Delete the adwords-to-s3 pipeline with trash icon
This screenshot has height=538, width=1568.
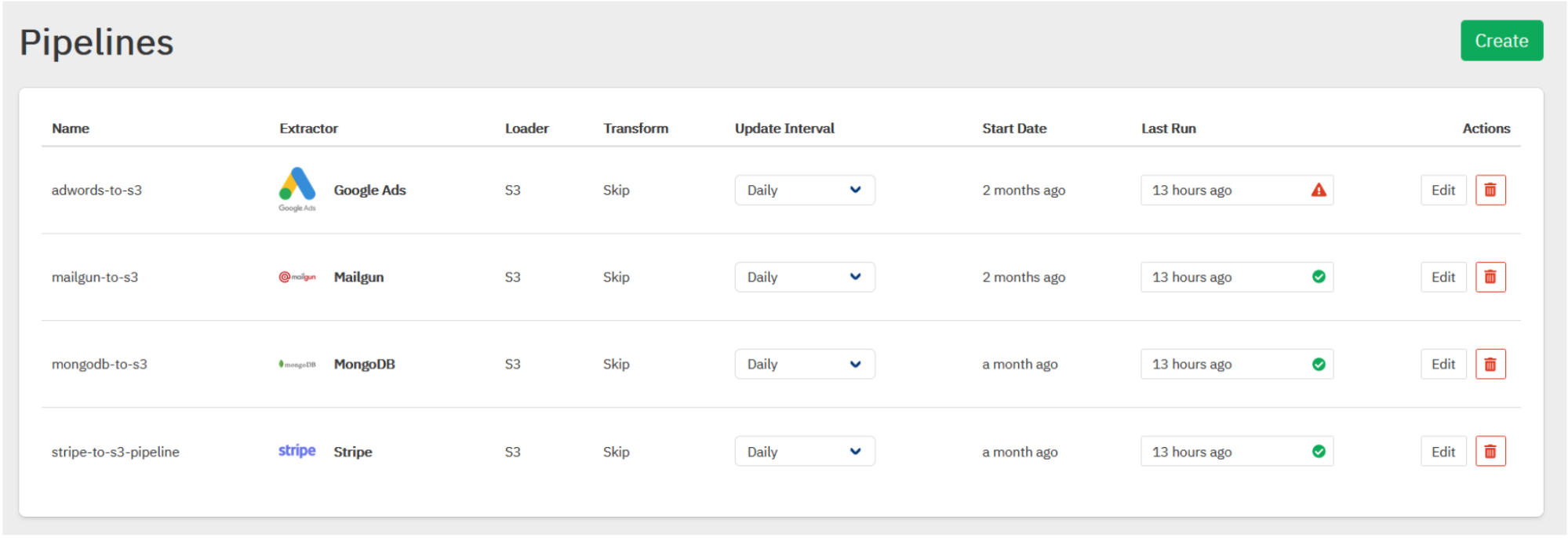[1490, 190]
